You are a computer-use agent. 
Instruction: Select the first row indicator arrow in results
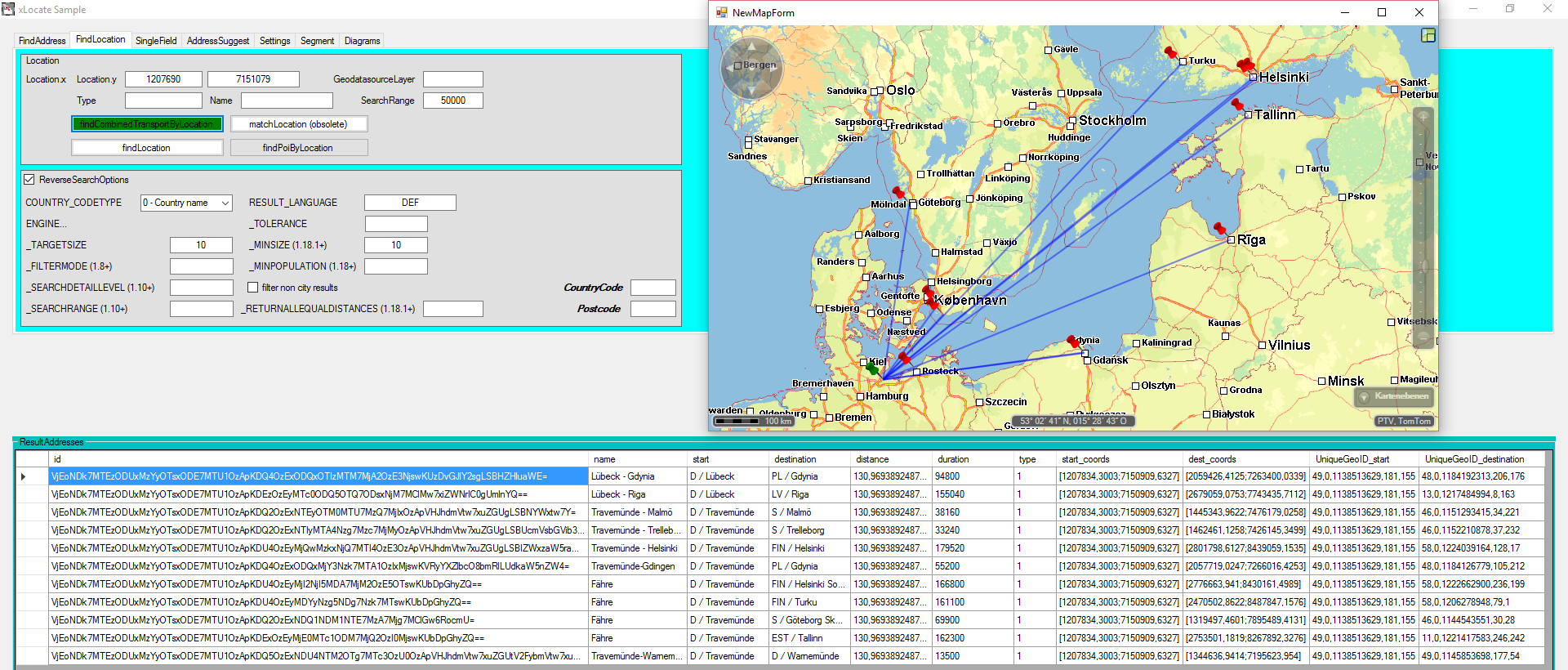pos(24,476)
